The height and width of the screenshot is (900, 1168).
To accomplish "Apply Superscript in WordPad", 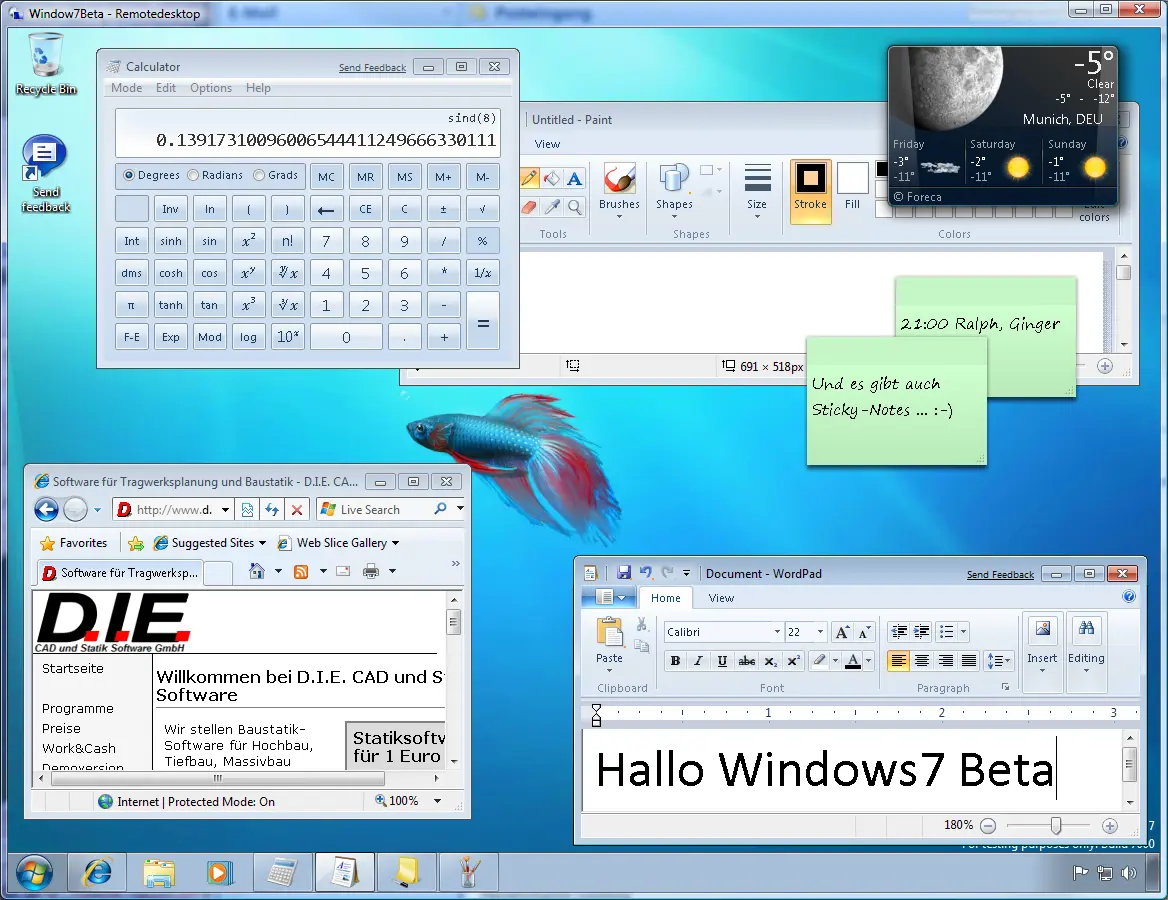I will pos(794,661).
